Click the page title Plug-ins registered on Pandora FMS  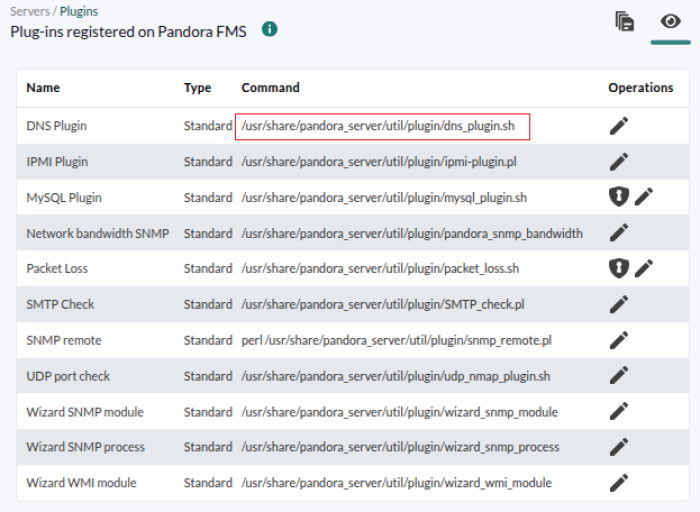click(128, 32)
